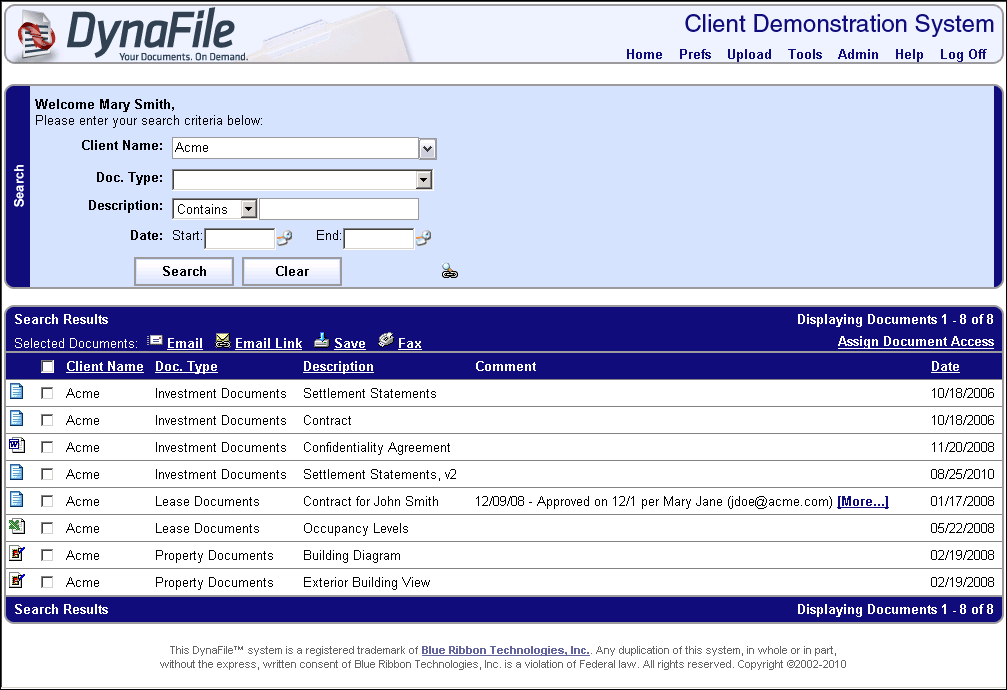Viewport: 1007px width, 690px height.
Task: Open document icon for Contract for John Smith
Action: [17, 499]
